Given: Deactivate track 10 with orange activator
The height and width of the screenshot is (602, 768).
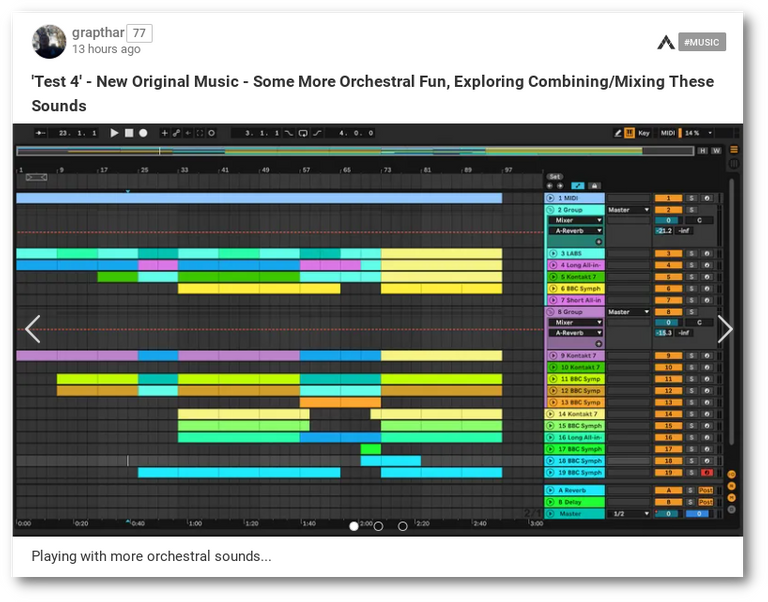Looking at the screenshot, I should pyautogui.click(x=668, y=367).
